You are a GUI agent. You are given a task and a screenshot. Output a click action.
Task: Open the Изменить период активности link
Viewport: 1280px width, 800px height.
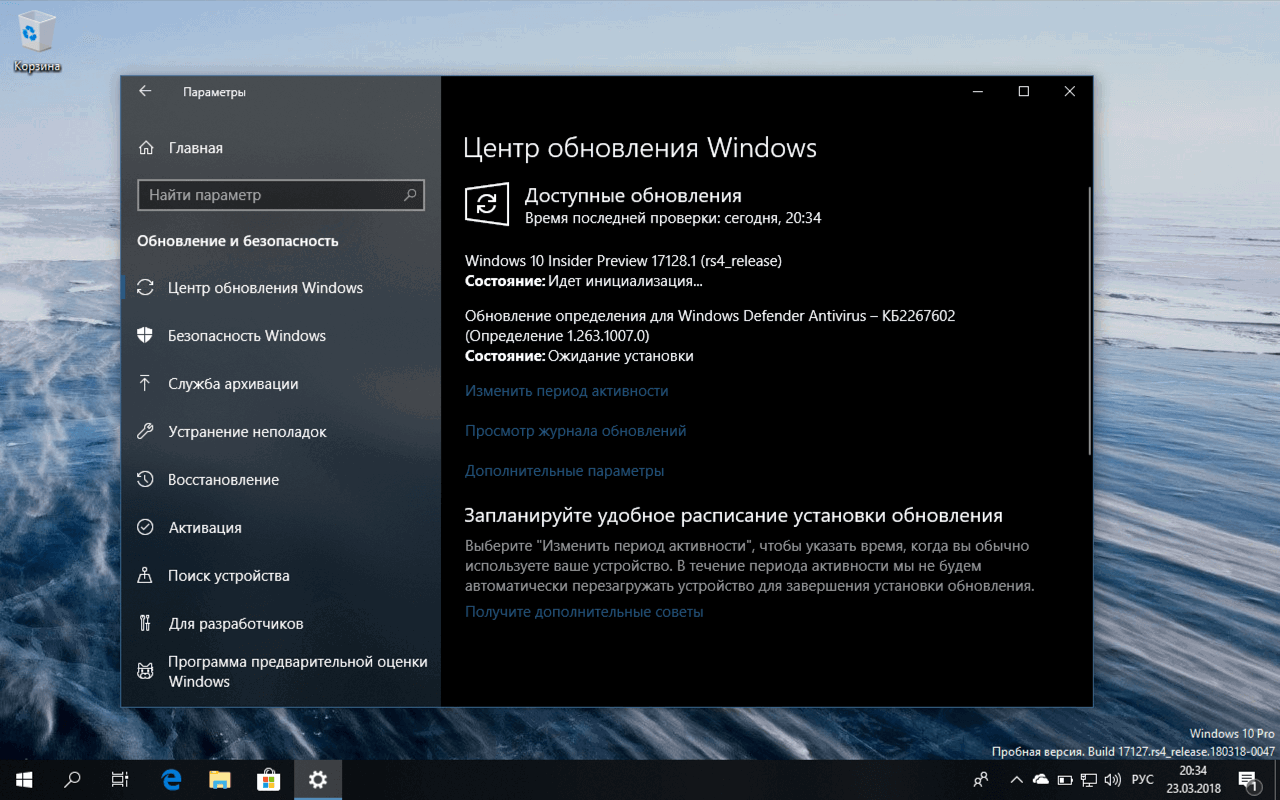[x=566, y=391]
